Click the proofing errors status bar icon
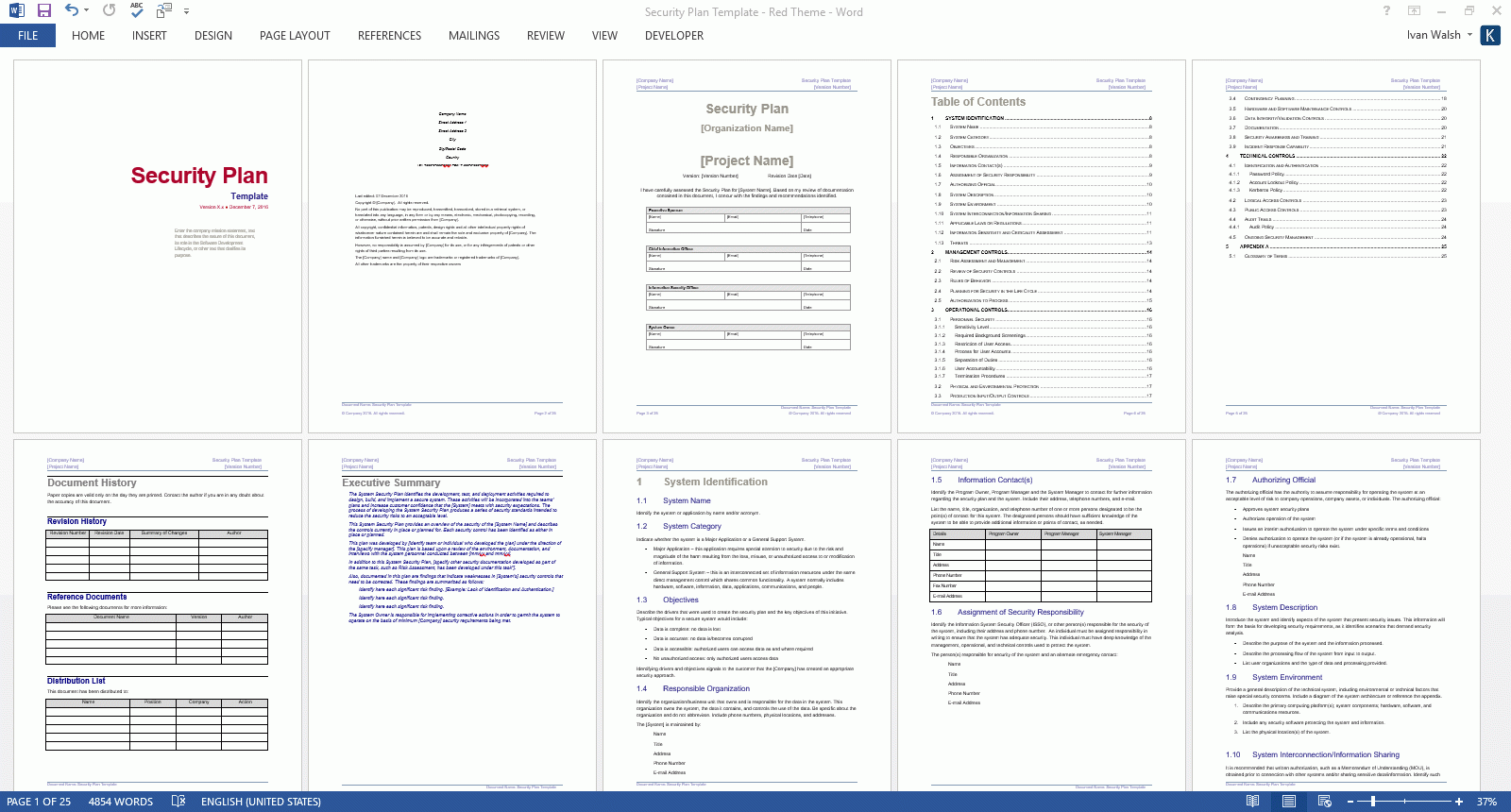Viewport: 1511px width, 812px height. click(178, 802)
